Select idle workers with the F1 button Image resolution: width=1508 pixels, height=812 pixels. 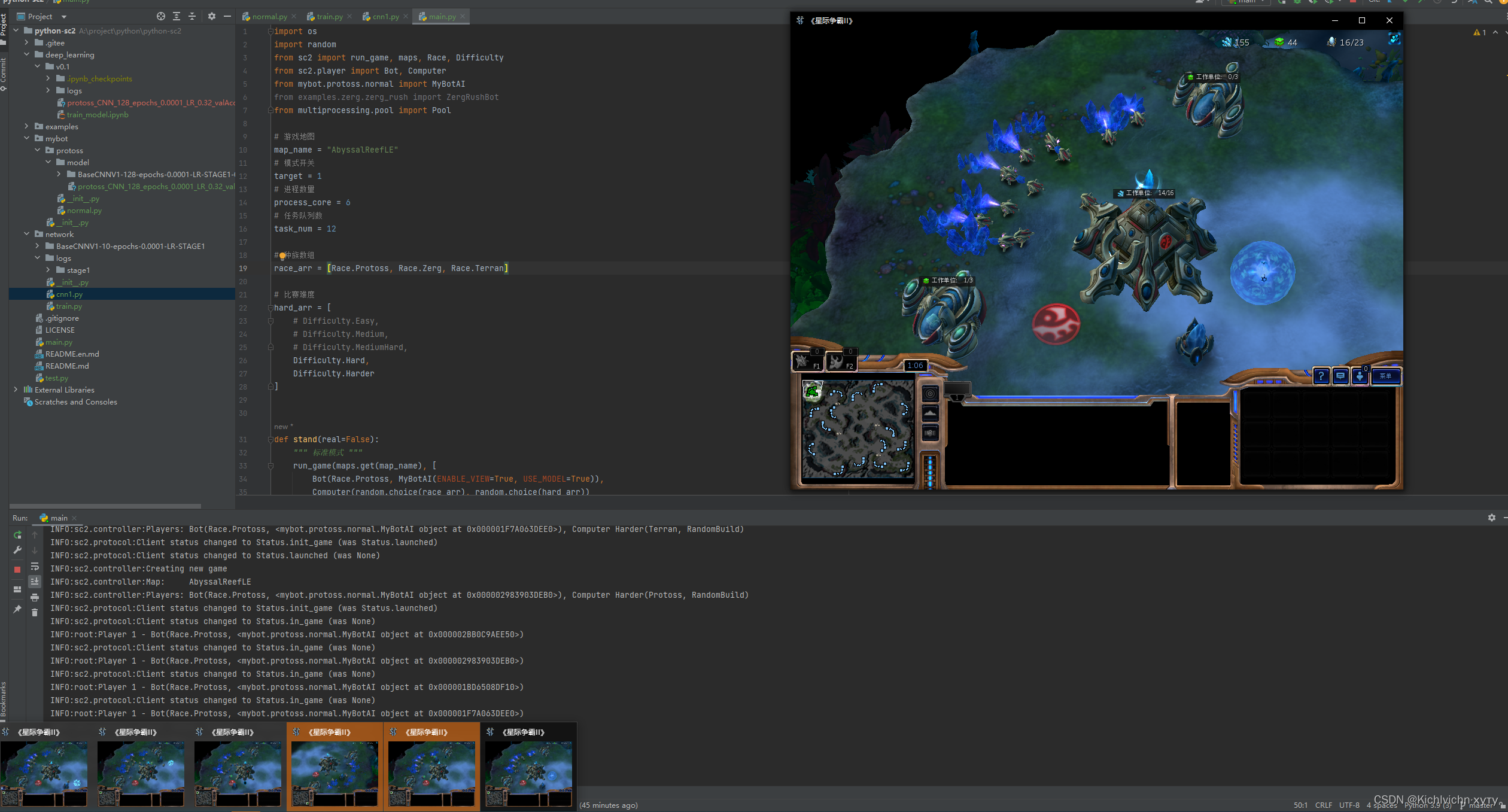(x=807, y=361)
